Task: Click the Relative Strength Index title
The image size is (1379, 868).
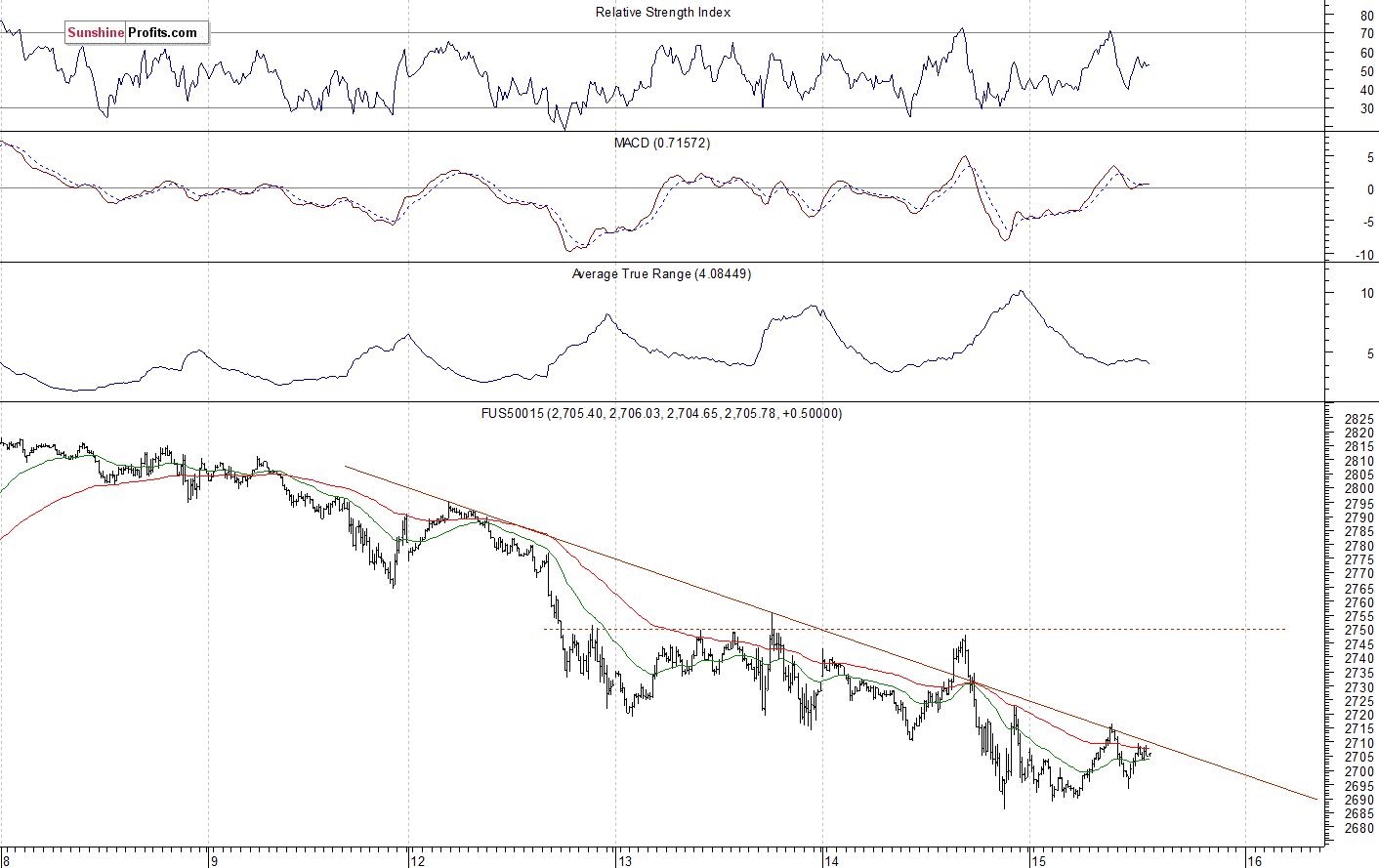Action: coord(663,13)
